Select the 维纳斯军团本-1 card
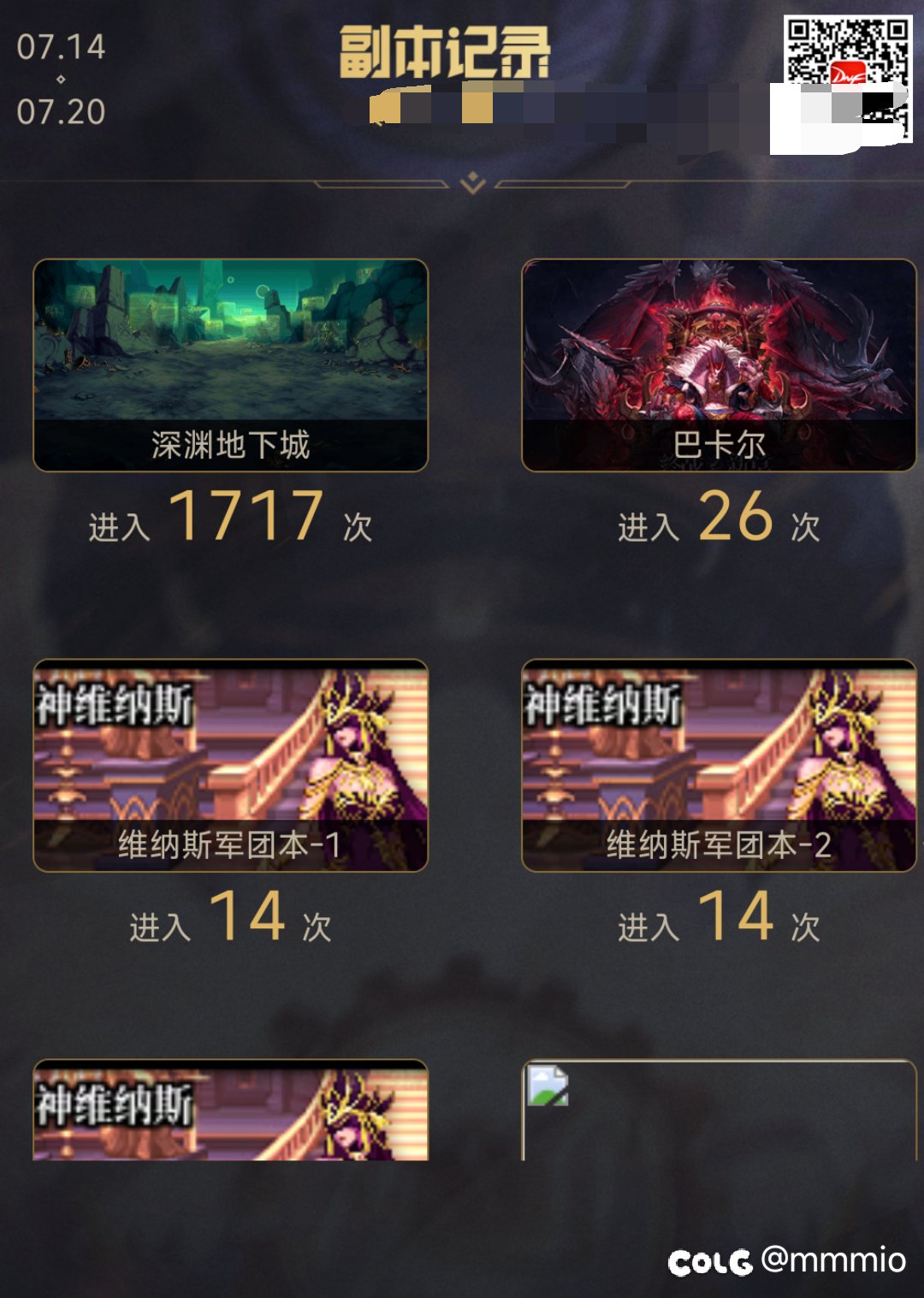Screen dimensions: 924x1298 click(230, 766)
